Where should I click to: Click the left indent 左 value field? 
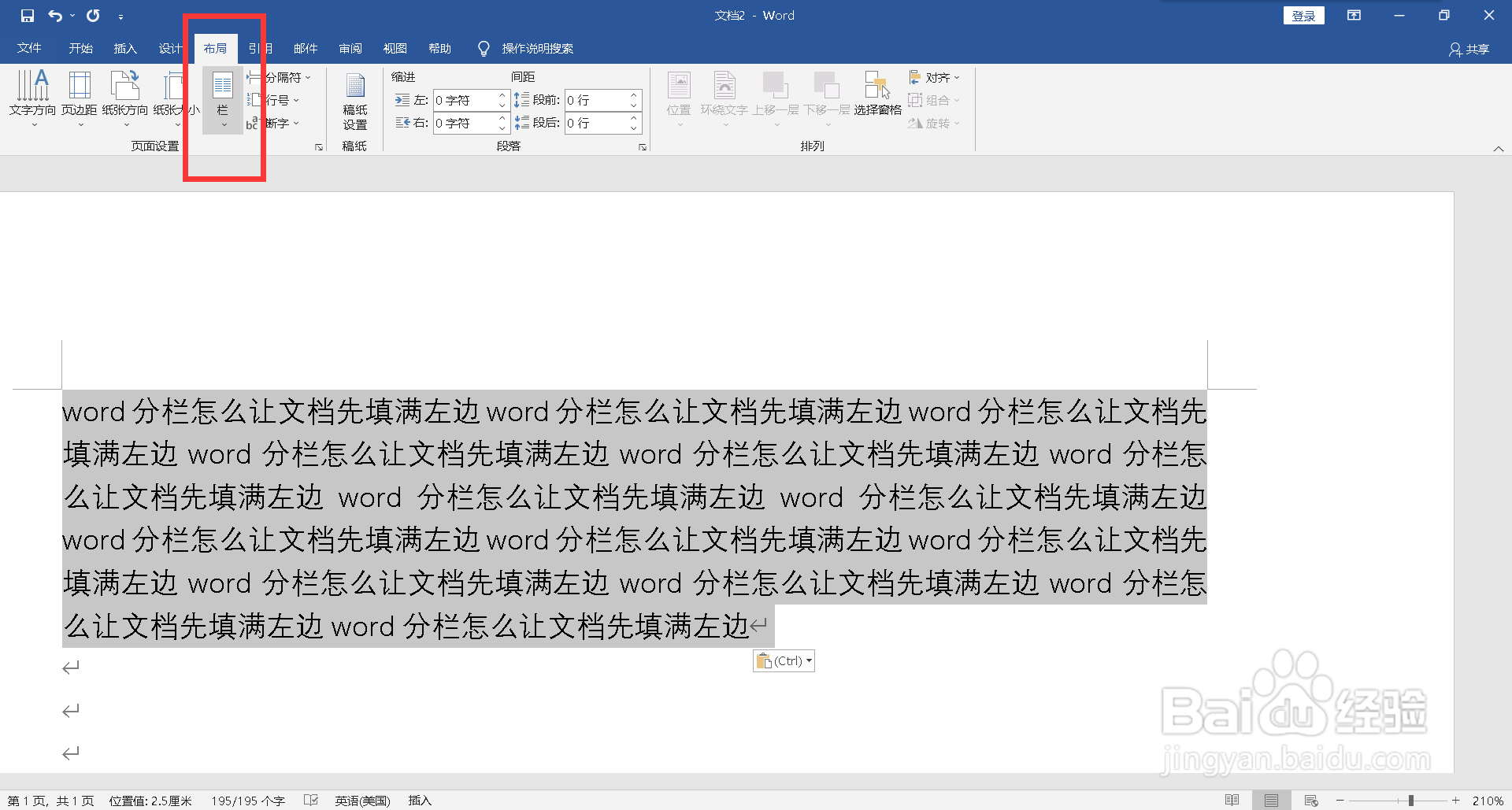[465, 100]
